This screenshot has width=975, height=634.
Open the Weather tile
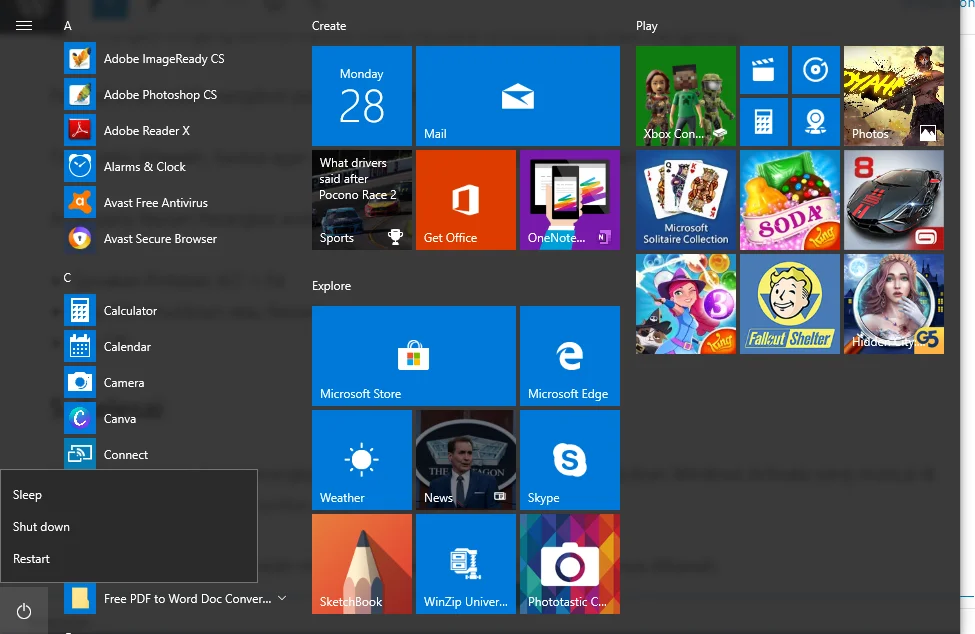pyautogui.click(x=362, y=459)
